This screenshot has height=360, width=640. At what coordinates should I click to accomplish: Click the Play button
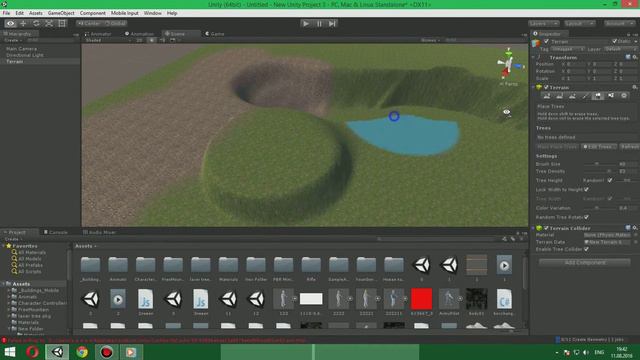point(306,24)
